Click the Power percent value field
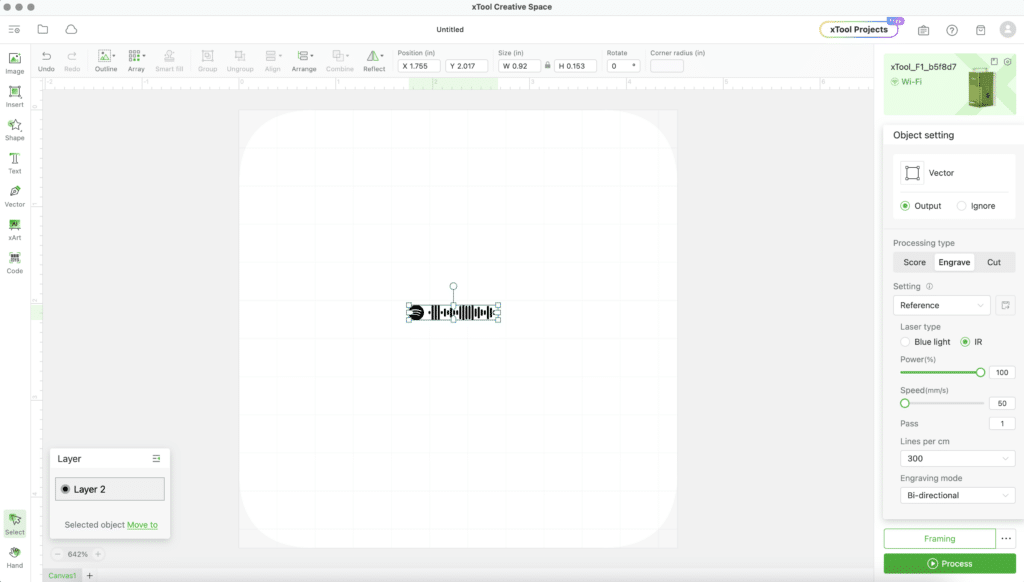The width and height of the screenshot is (1024, 582). click(1002, 372)
